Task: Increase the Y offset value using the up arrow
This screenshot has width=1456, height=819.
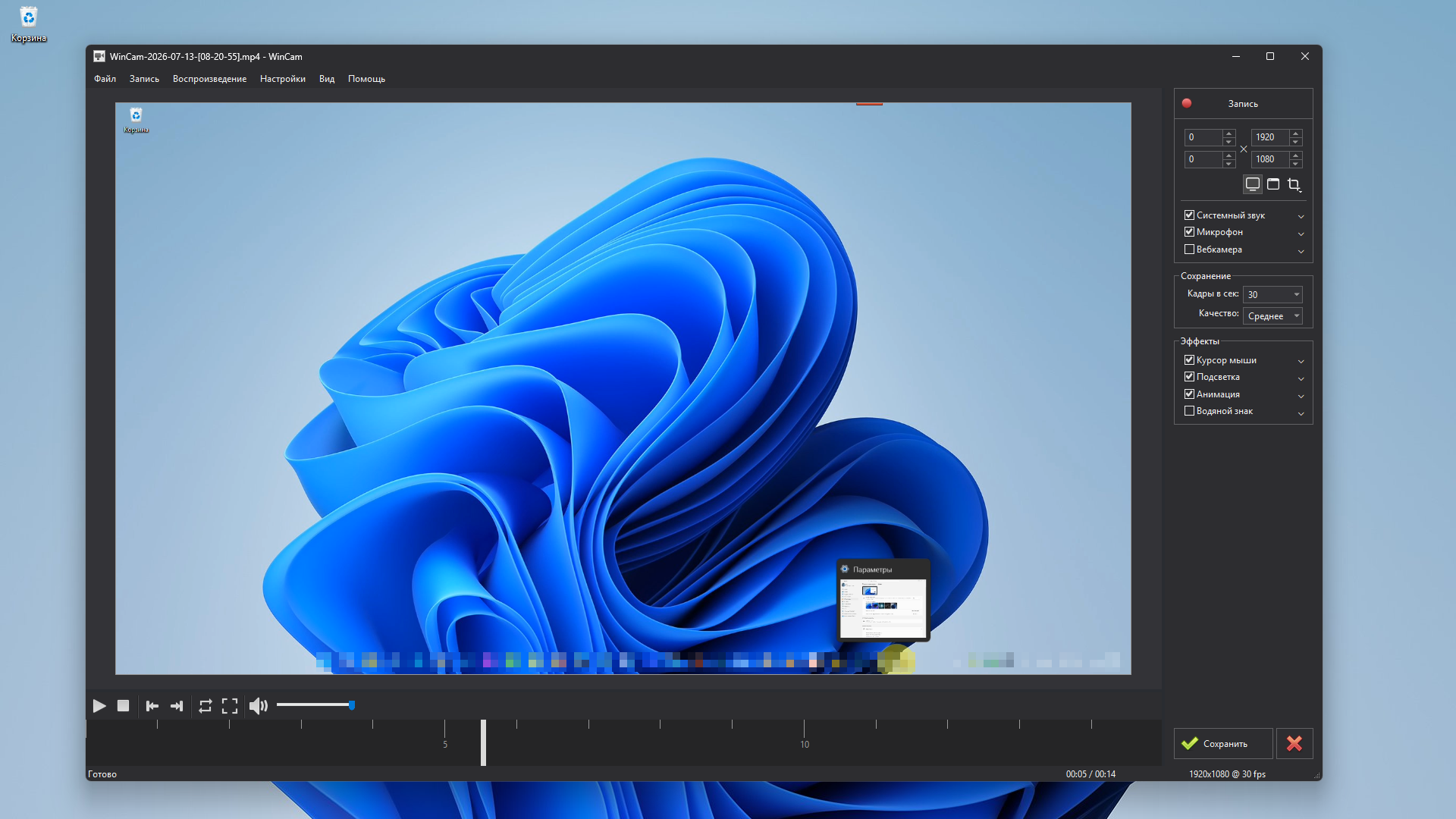Action: [1229, 155]
